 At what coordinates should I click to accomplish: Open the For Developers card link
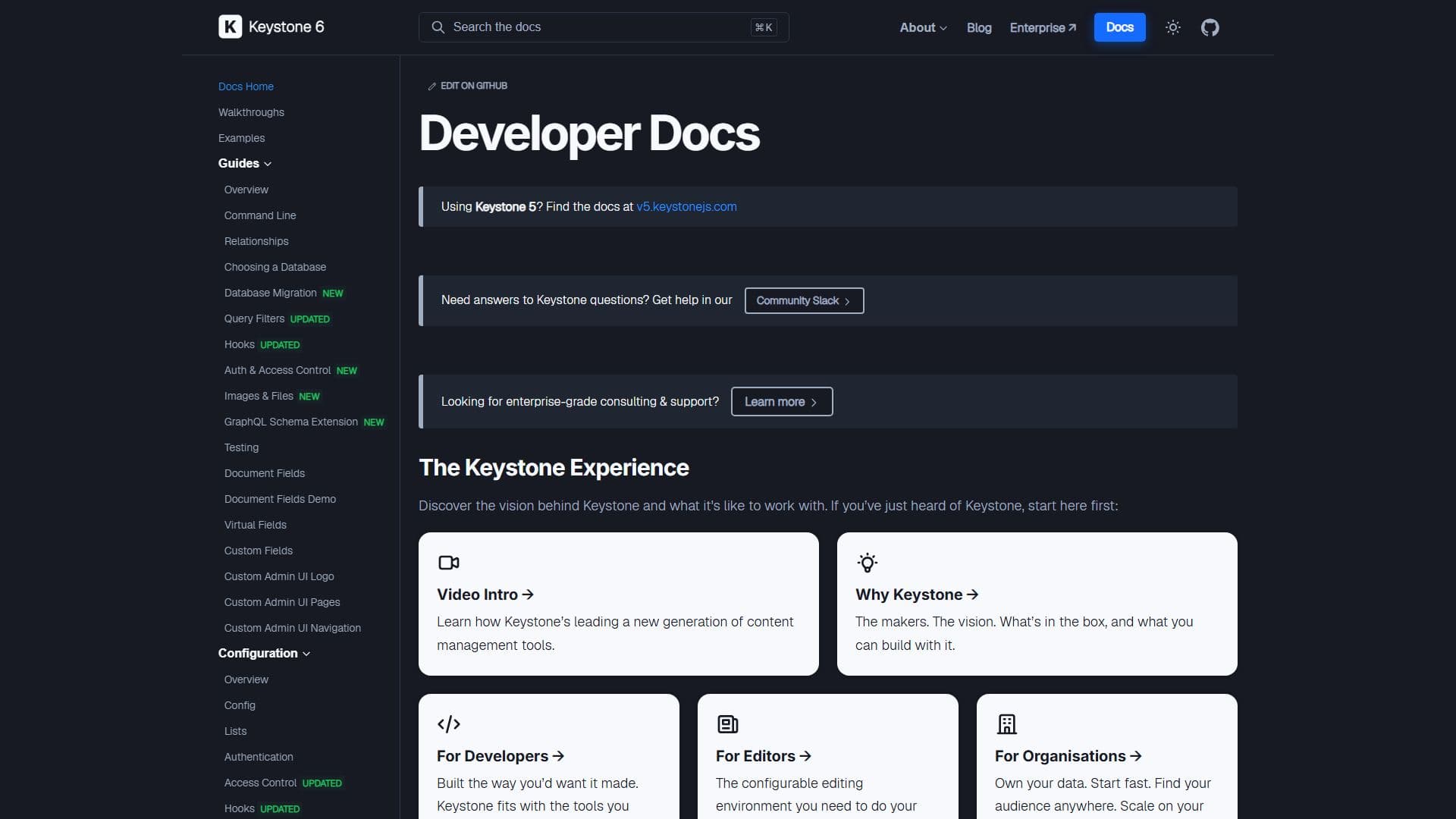coord(500,756)
